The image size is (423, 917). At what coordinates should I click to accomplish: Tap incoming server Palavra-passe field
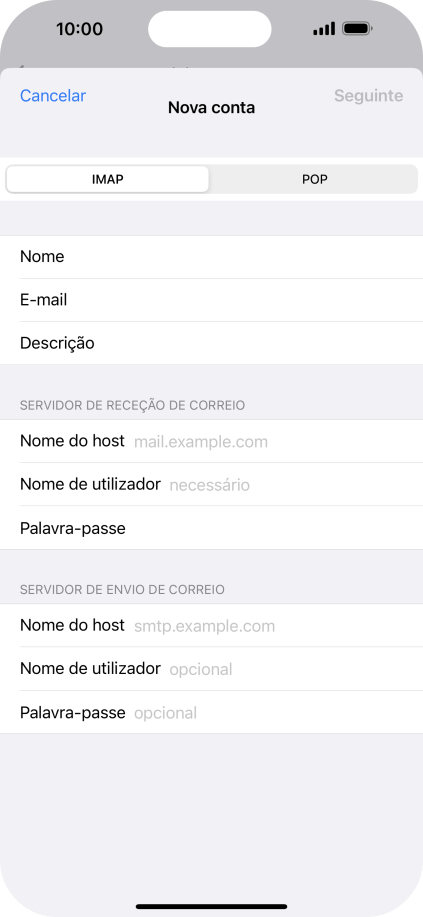coord(211,528)
